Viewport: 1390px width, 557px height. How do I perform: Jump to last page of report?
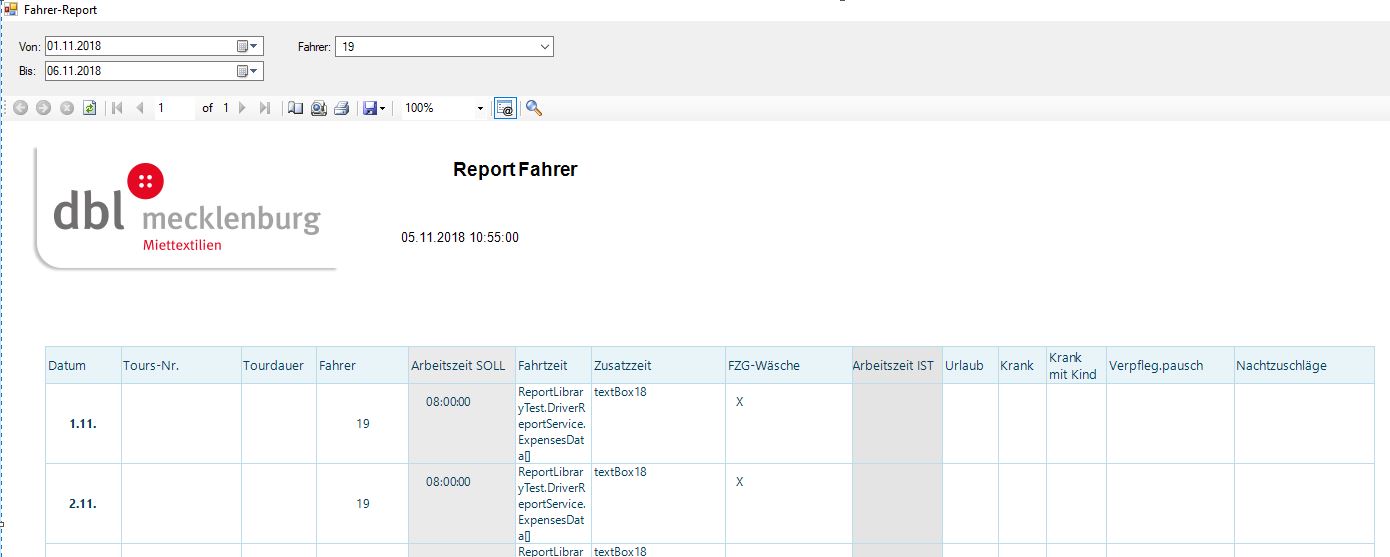[x=264, y=108]
